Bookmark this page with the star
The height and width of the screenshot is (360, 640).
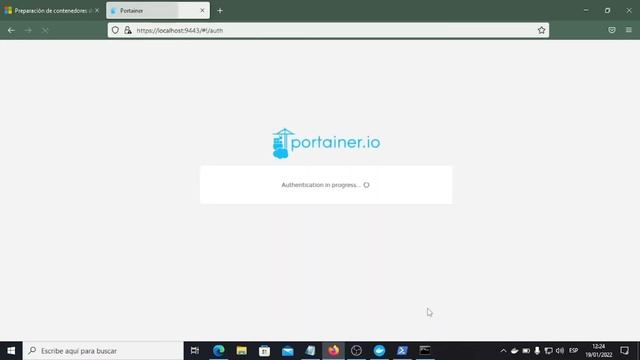(541, 30)
